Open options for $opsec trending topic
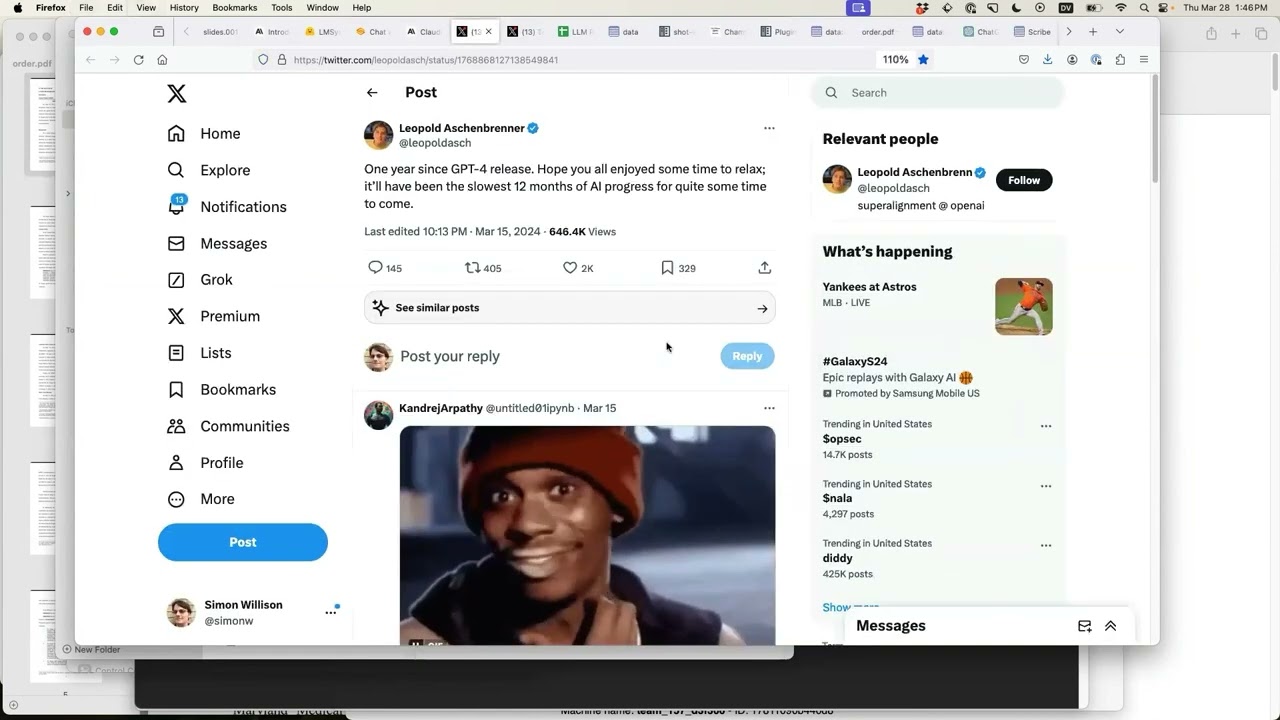 [x=1046, y=426]
